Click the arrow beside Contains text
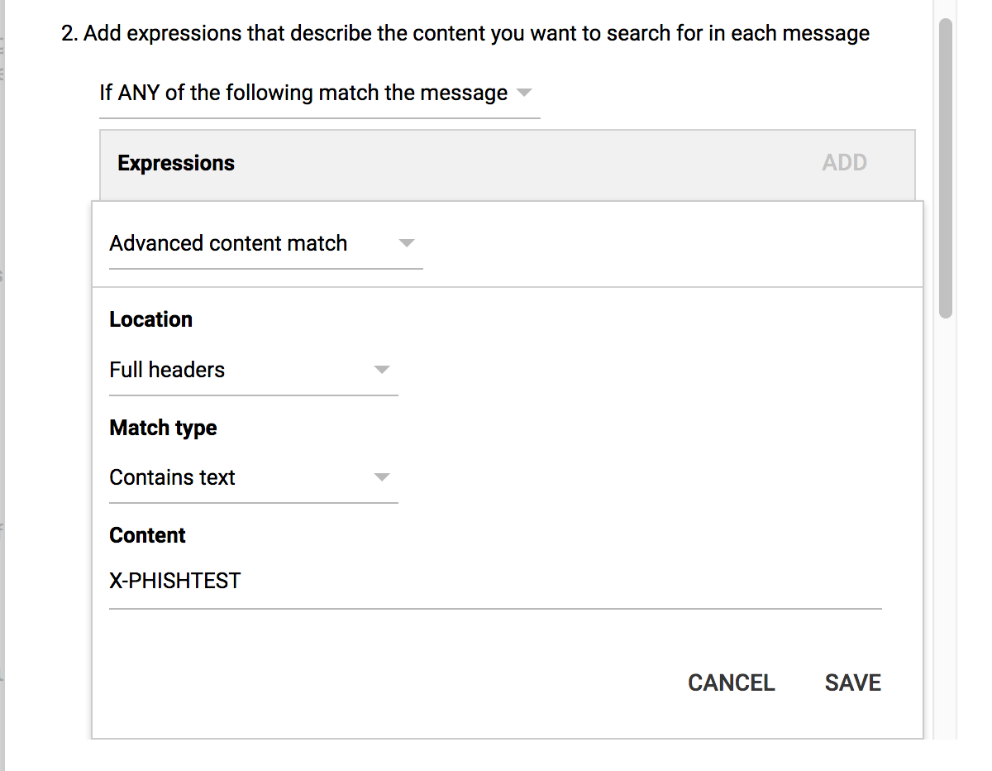Image resolution: width=992 pixels, height=771 pixels. coord(381,478)
